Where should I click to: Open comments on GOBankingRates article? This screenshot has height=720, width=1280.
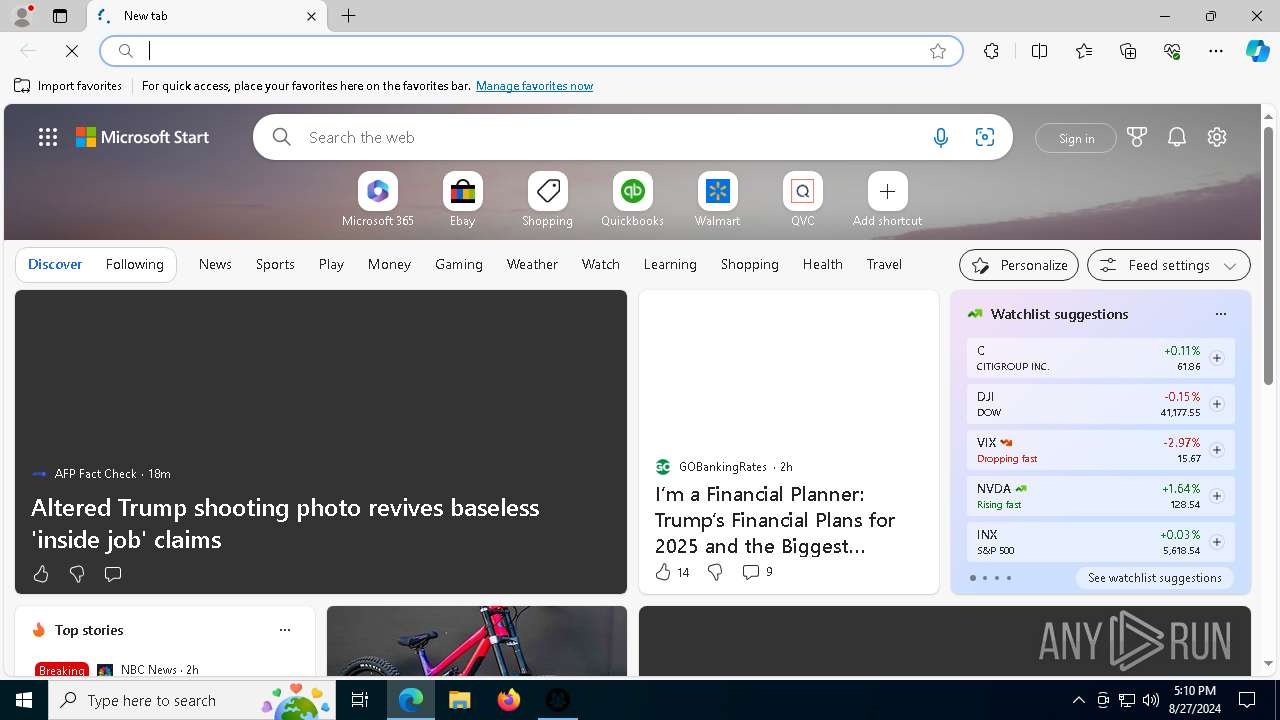757,572
